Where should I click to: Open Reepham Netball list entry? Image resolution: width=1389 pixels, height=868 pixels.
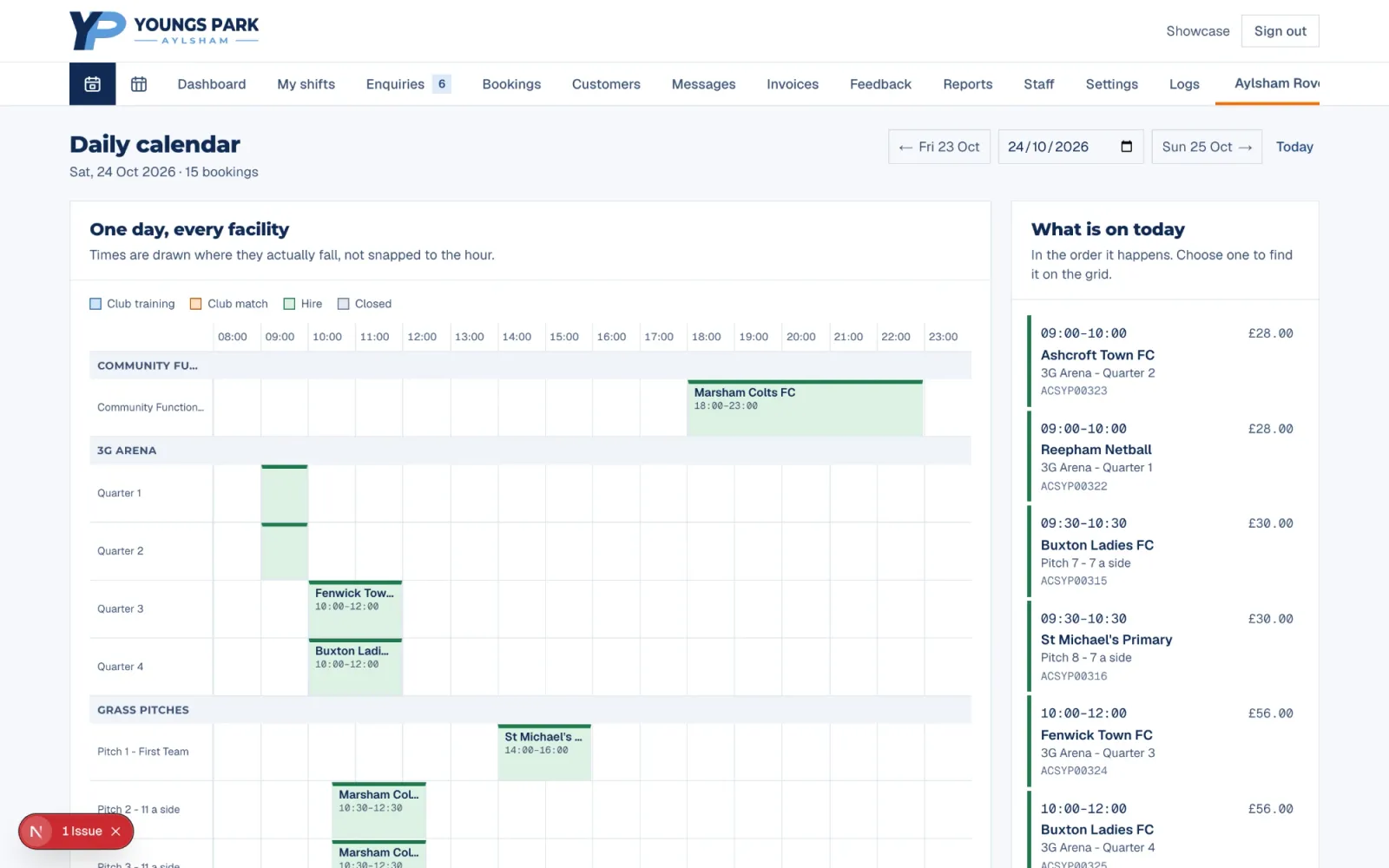point(1165,456)
